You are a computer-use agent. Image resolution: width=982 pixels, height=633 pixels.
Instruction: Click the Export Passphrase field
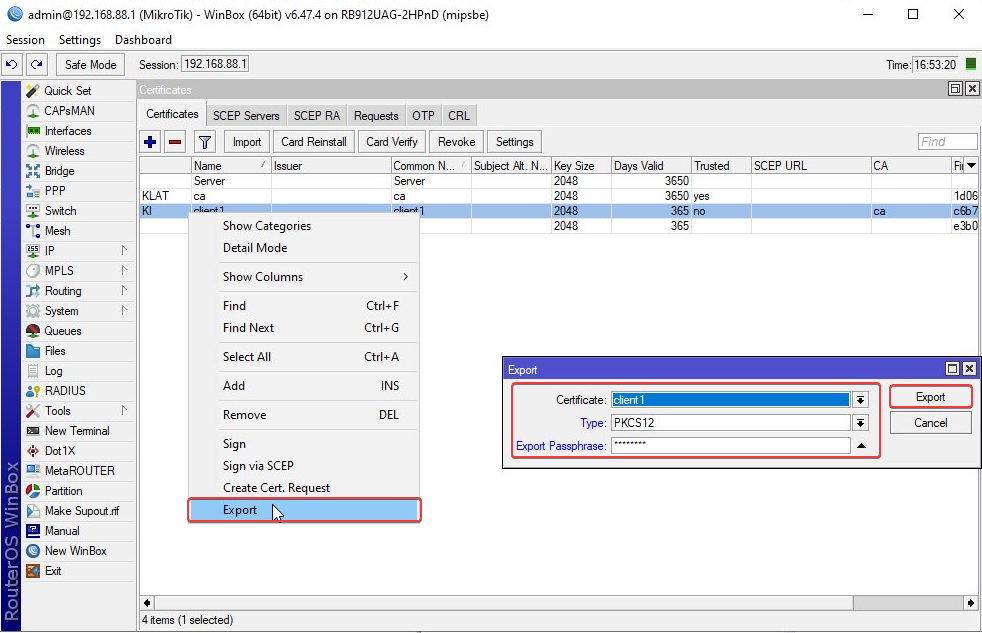click(x=731, y=446)
